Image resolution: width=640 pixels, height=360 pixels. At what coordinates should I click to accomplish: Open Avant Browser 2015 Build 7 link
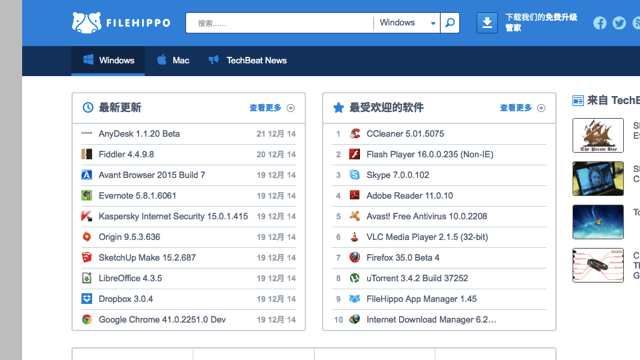point(152,175)
